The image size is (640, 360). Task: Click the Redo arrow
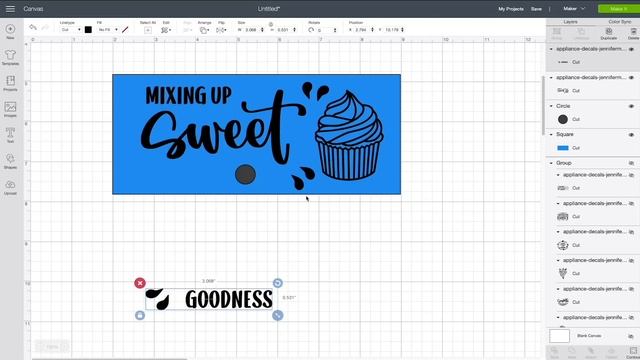(x=45, y=28)
